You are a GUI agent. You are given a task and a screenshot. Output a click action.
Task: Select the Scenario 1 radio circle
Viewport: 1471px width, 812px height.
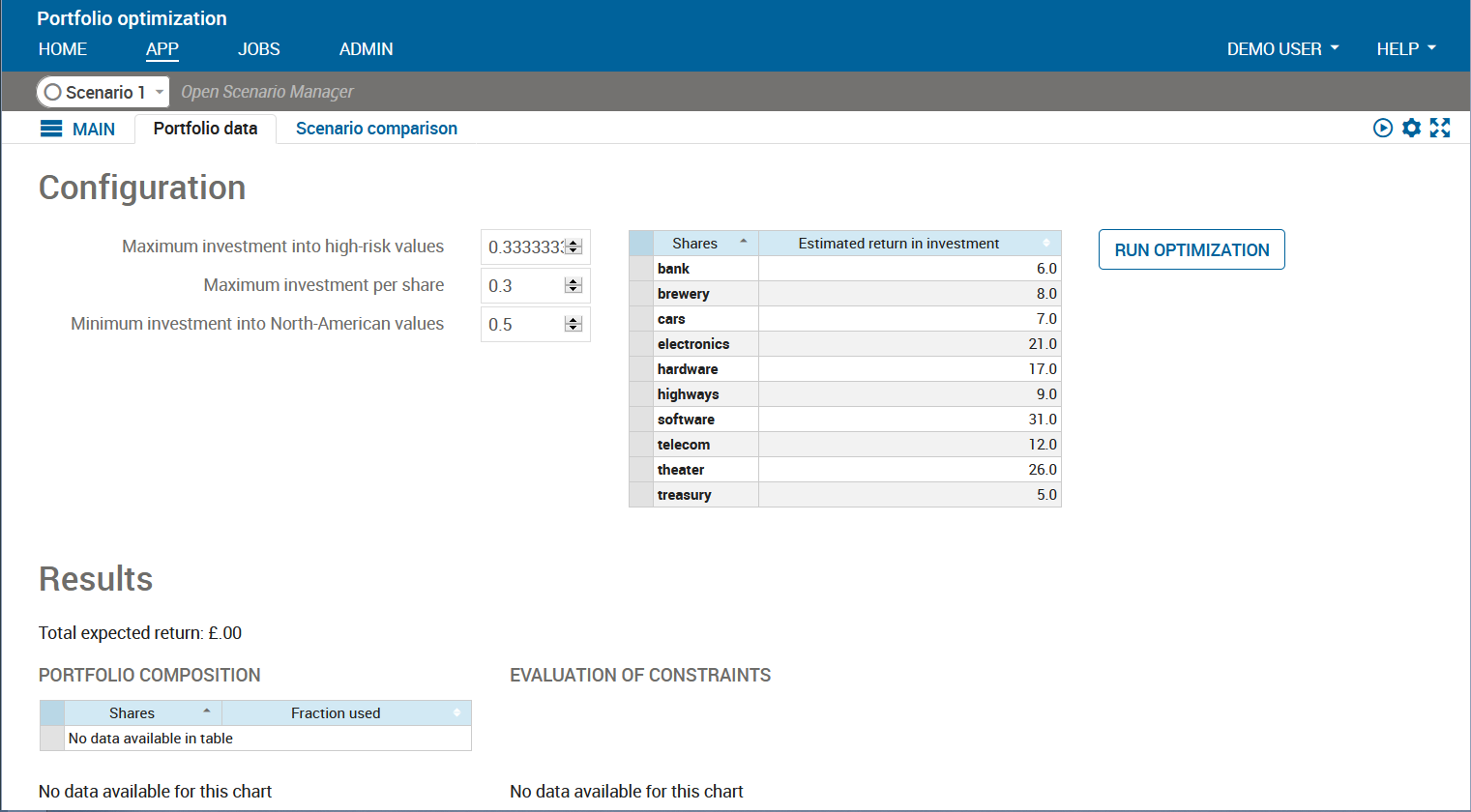point(53,92)
